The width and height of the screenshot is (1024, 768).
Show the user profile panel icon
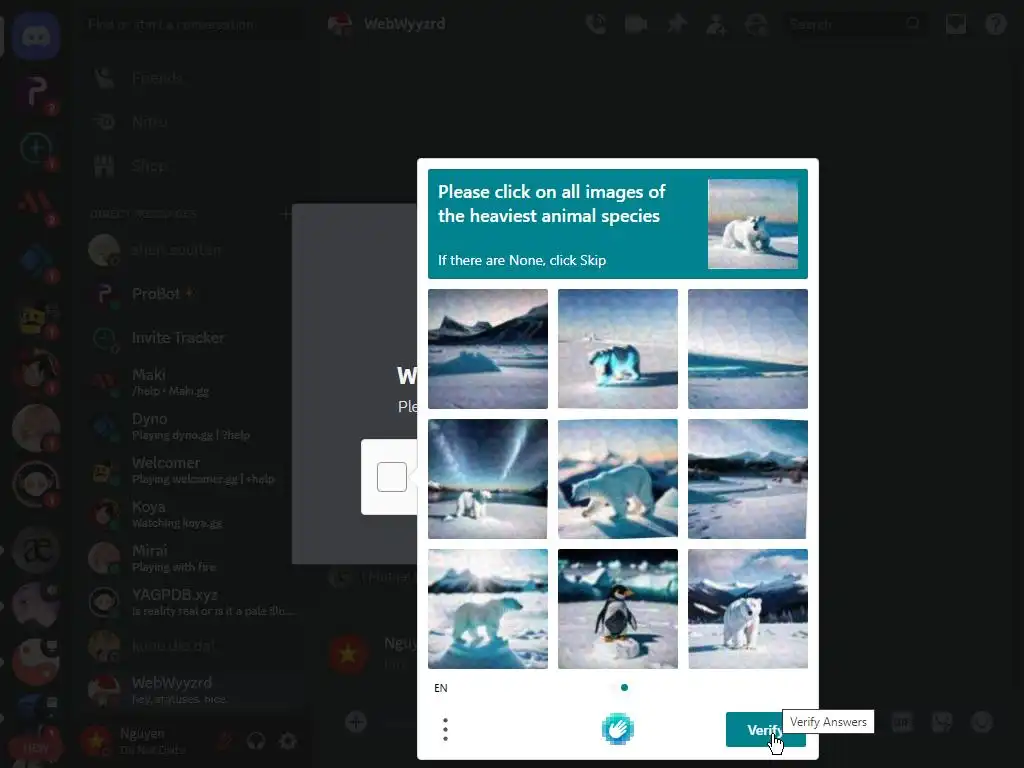pos(756,24)
